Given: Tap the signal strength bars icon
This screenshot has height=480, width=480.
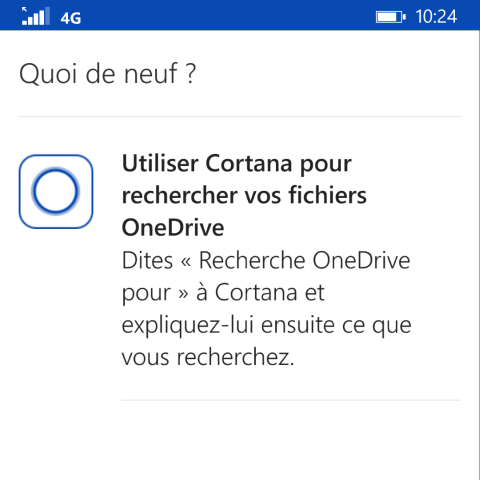Looking at the screenshot, I should tap(36, 17).
